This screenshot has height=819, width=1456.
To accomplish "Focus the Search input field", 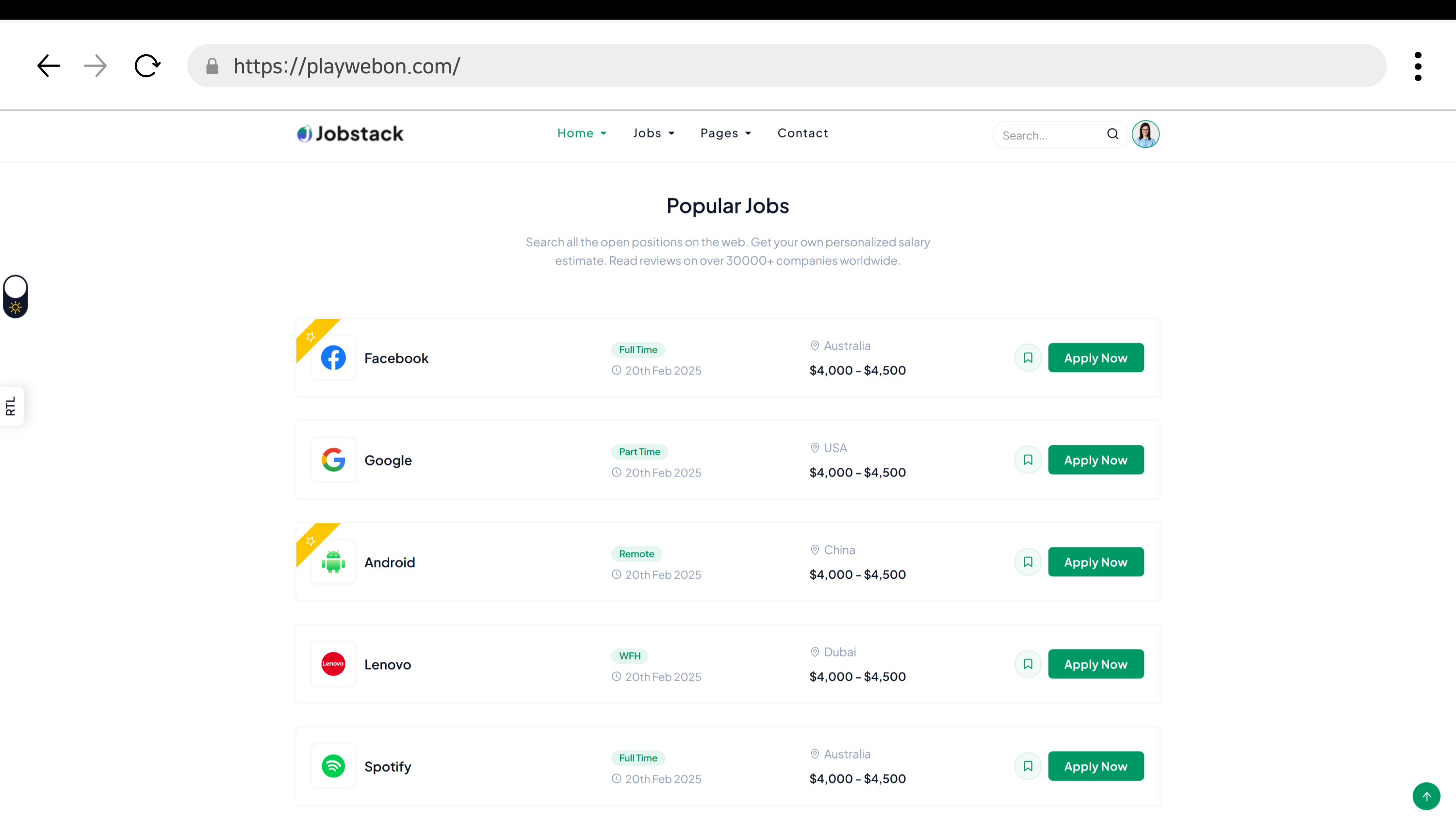I will (1048, 135).
